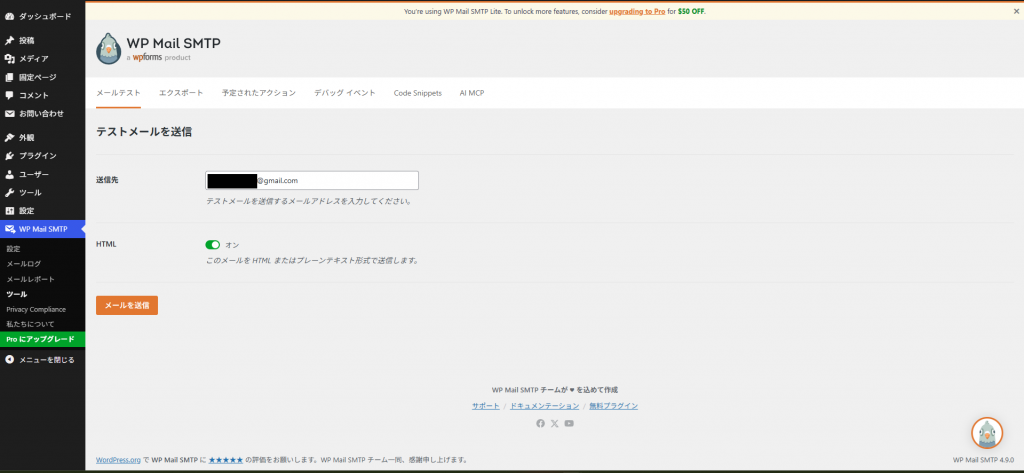The width and height of the screenshot is (1024, 473).
Task: Open the YouTube icon in footer
Action: [569, 423]
